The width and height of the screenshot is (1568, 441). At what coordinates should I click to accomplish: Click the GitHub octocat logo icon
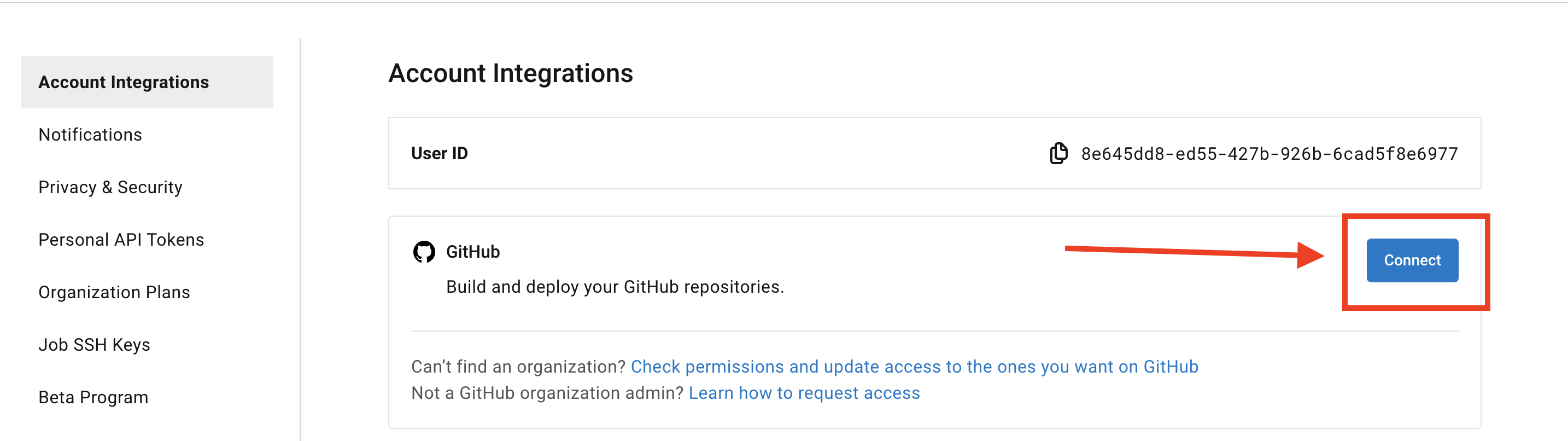[x=424, y=252]
